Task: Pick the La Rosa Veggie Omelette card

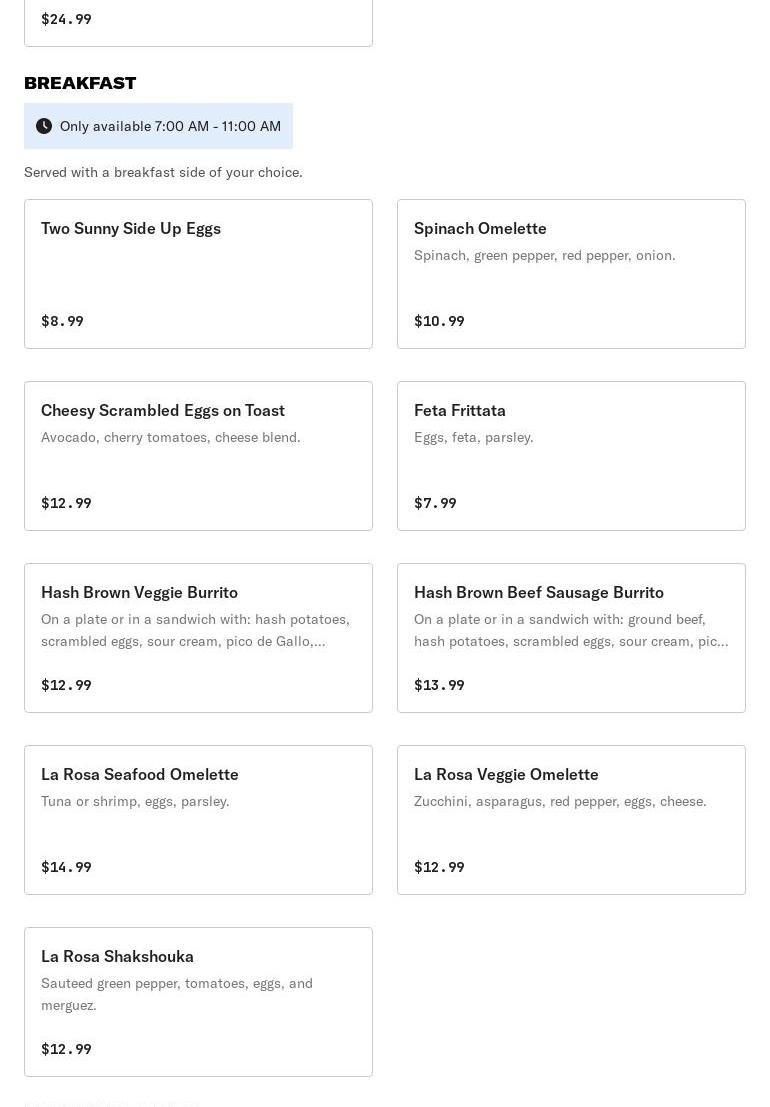Action: coord(571,819)
